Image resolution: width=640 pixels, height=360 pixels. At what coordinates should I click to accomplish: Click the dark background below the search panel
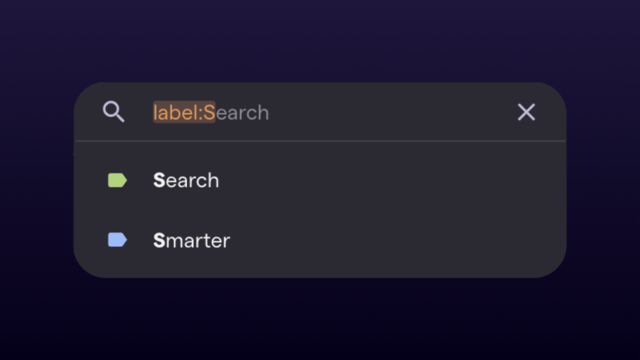[320, 318]
